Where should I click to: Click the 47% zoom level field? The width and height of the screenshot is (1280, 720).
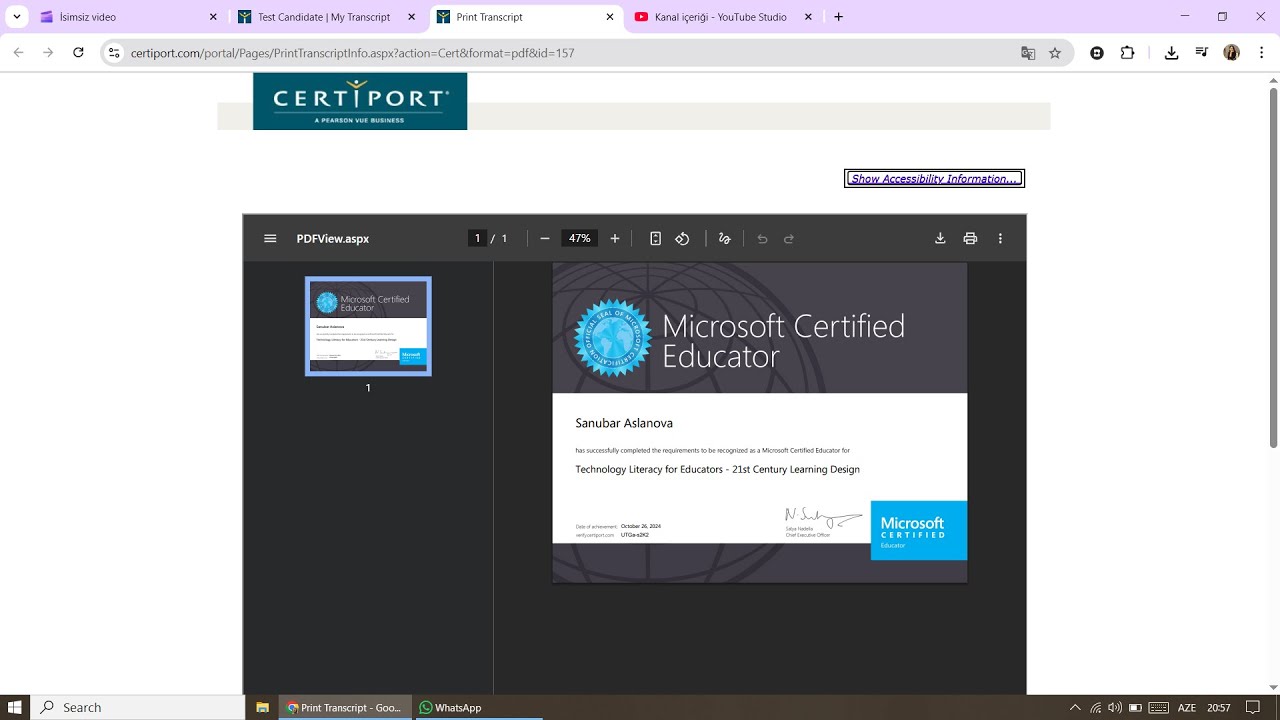coord(580,239)
